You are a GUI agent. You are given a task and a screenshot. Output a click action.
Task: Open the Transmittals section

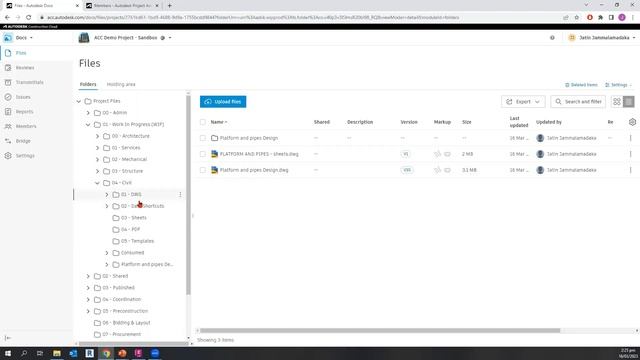pos(29,82)
